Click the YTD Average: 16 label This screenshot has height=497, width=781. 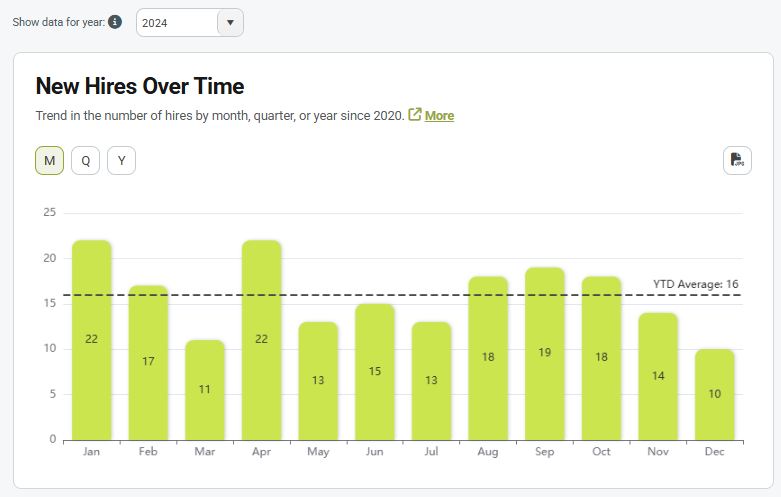pyautogui.click(x=695, y=284)
